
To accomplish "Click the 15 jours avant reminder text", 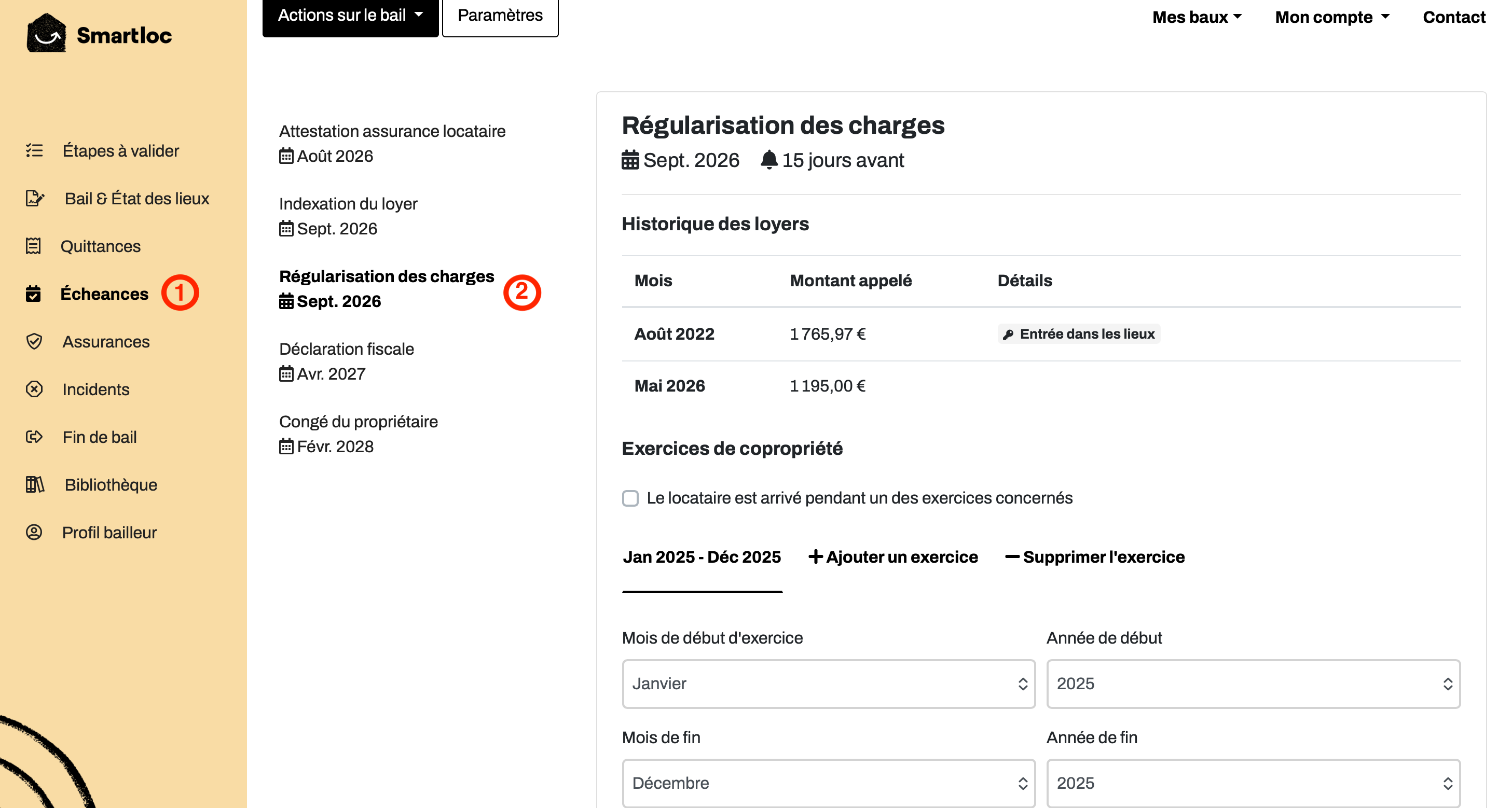I will pos(843,160).
